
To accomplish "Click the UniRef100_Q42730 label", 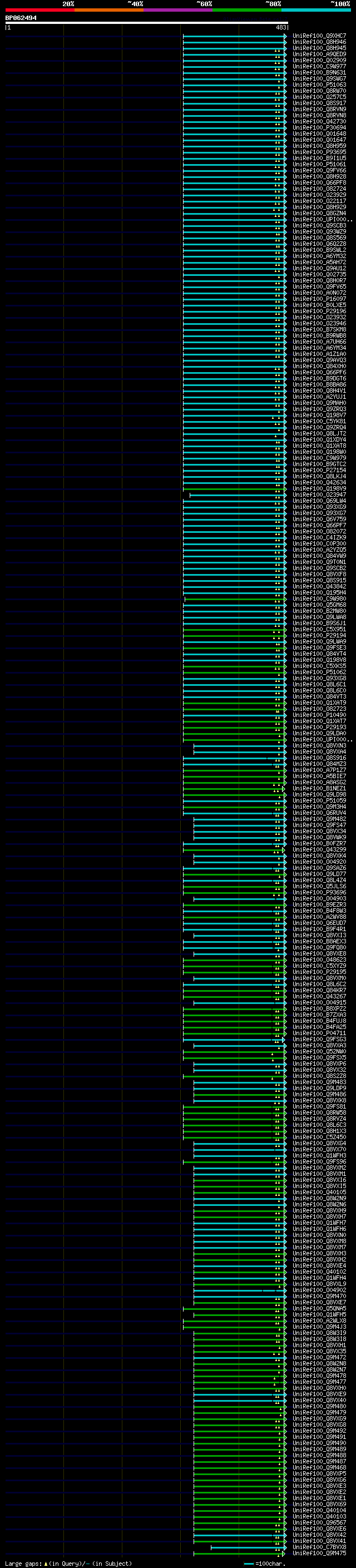I will (x=319, y=121).
